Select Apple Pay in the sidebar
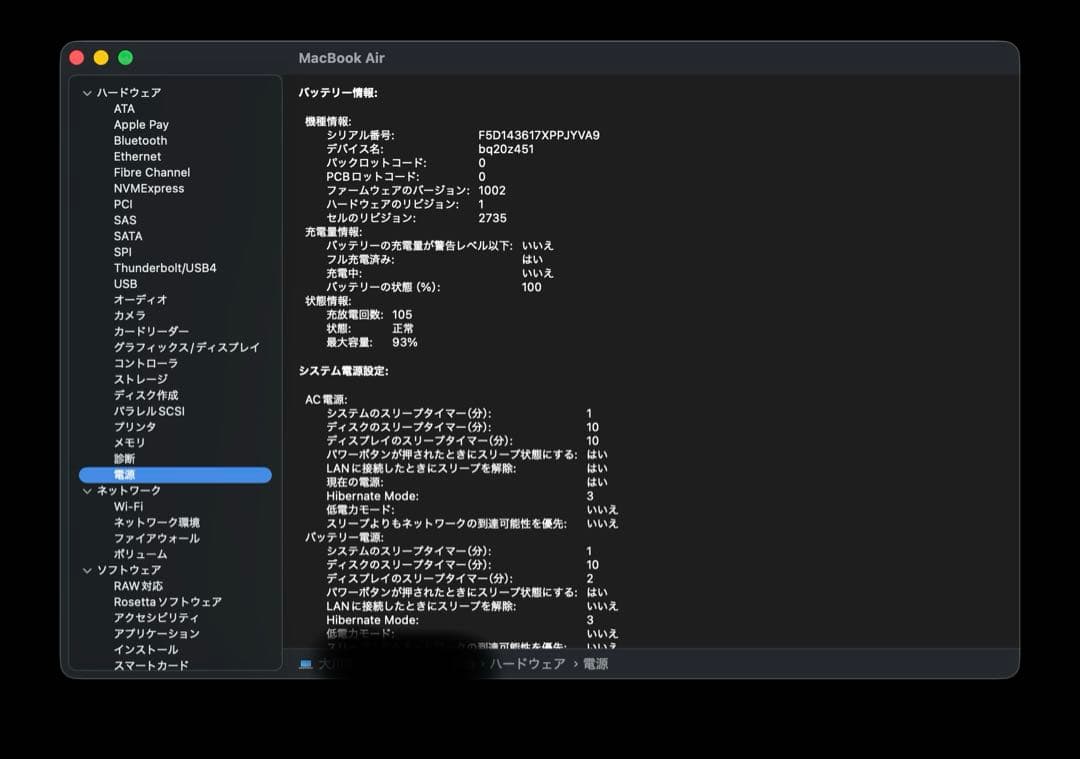Viewport: 1080px width, 759px height. point(141,125)
